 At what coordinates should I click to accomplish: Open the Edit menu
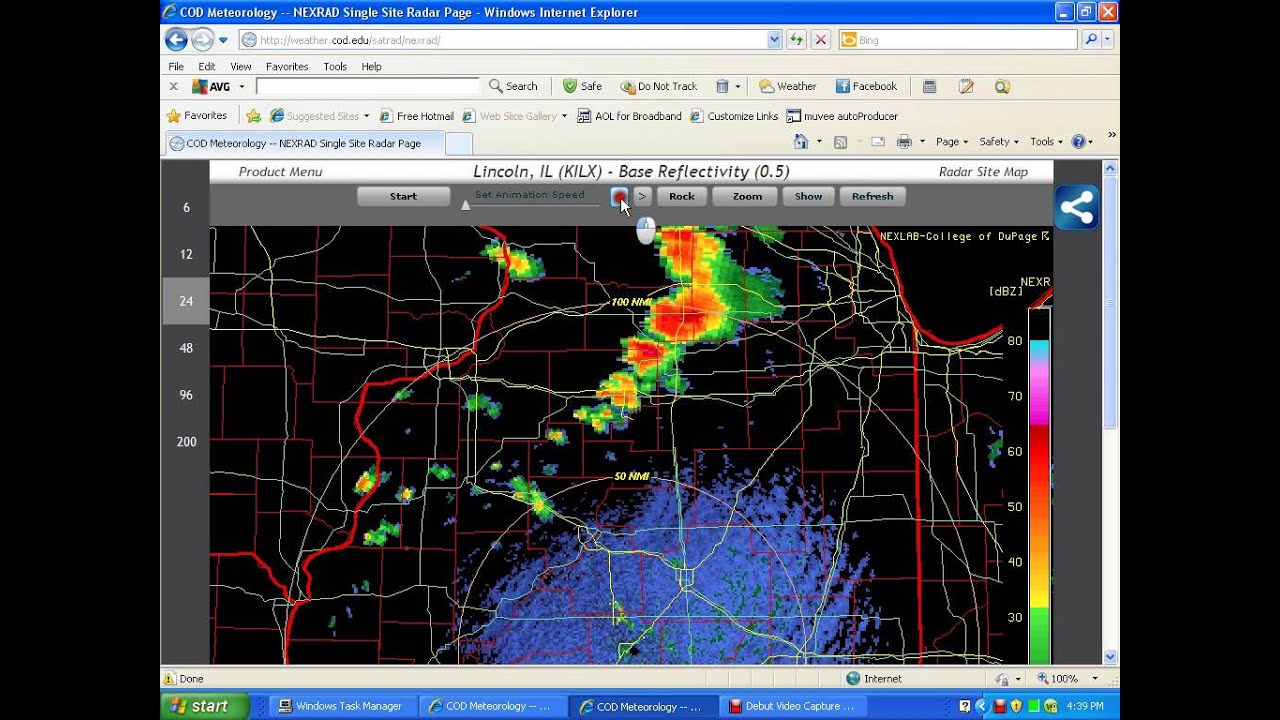[x=206, y=66]
